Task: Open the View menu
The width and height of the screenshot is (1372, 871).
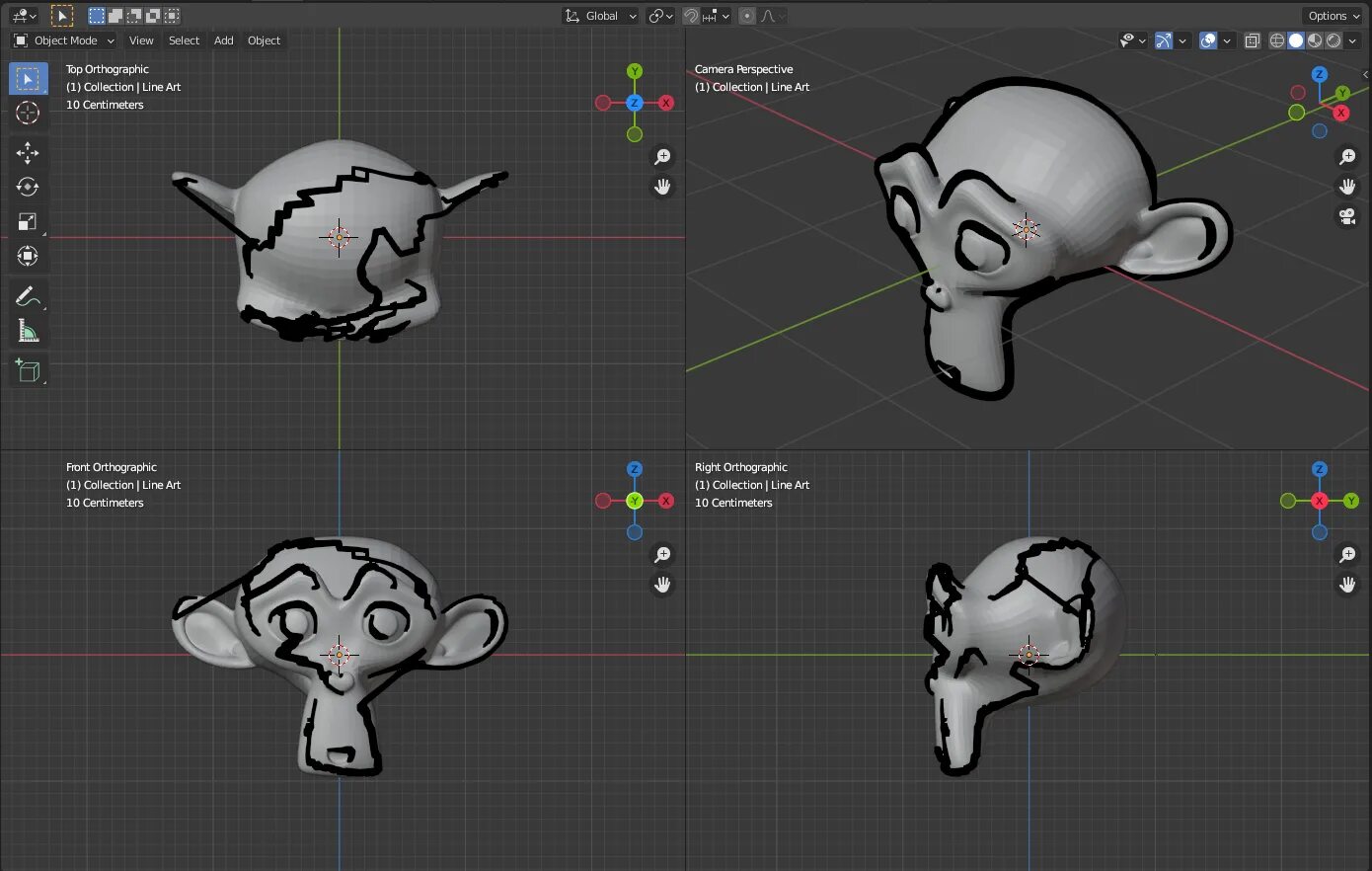Action: 141,40
